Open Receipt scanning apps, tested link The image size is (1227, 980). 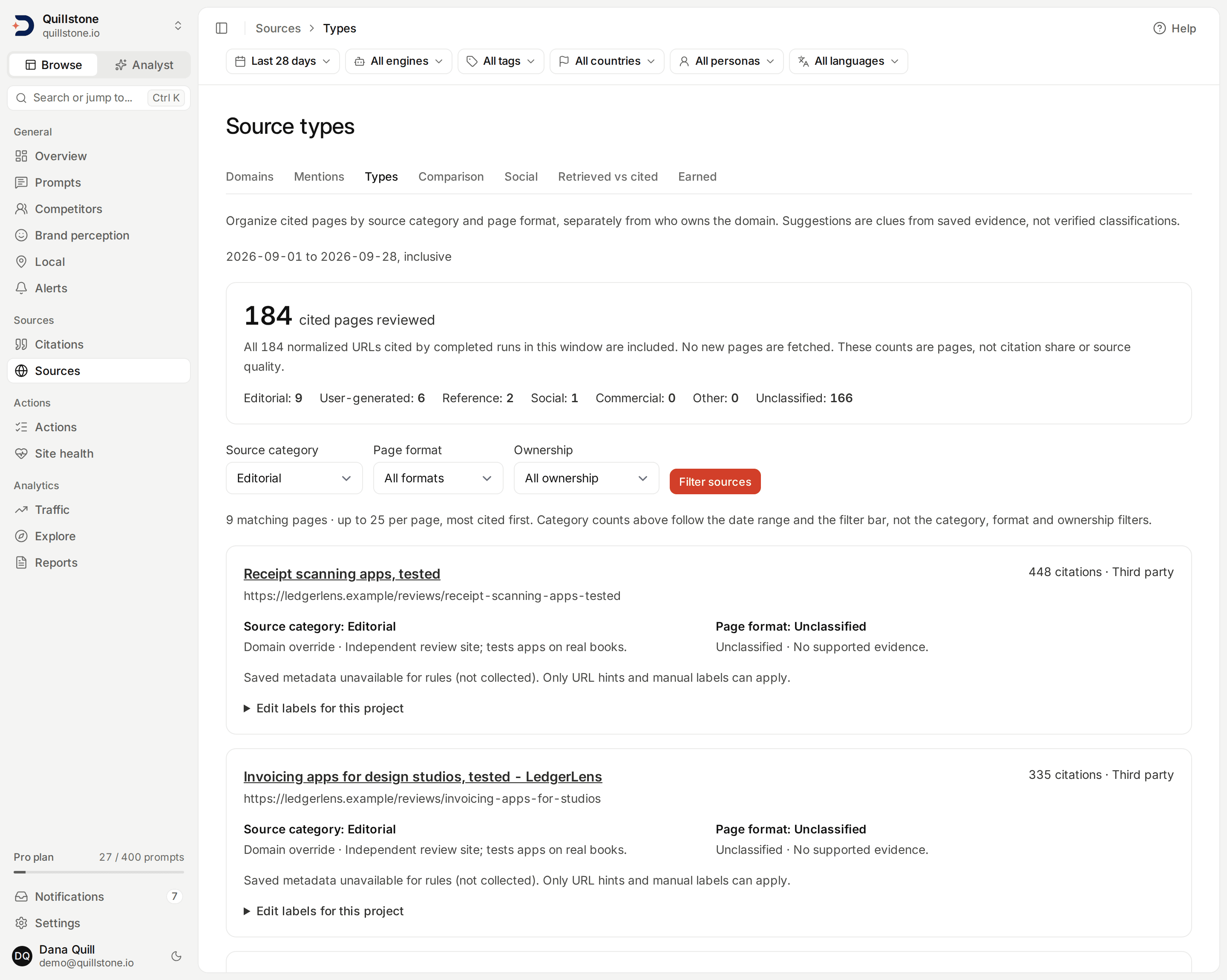[x=341, y=574]
